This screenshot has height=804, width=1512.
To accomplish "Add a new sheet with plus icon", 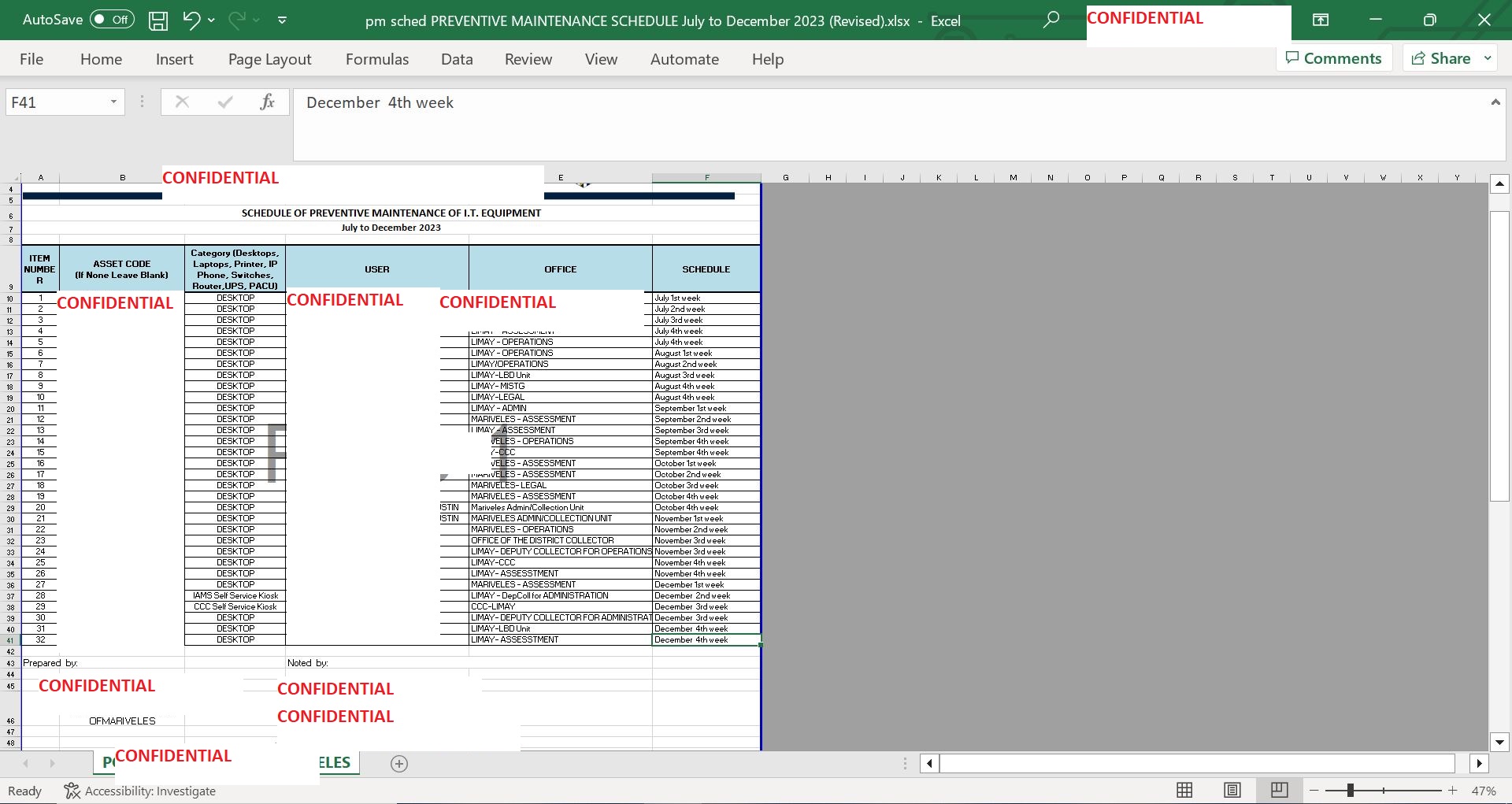I will [399, 764].
